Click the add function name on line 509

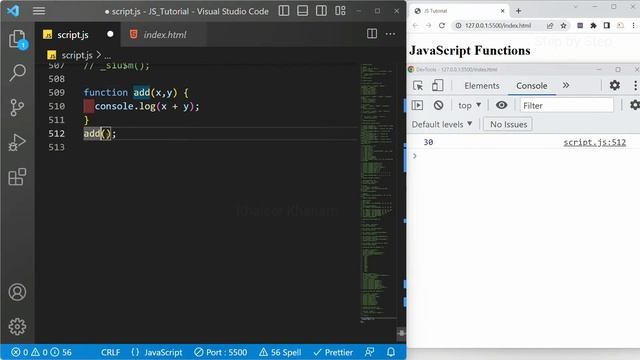pos(142,93)
